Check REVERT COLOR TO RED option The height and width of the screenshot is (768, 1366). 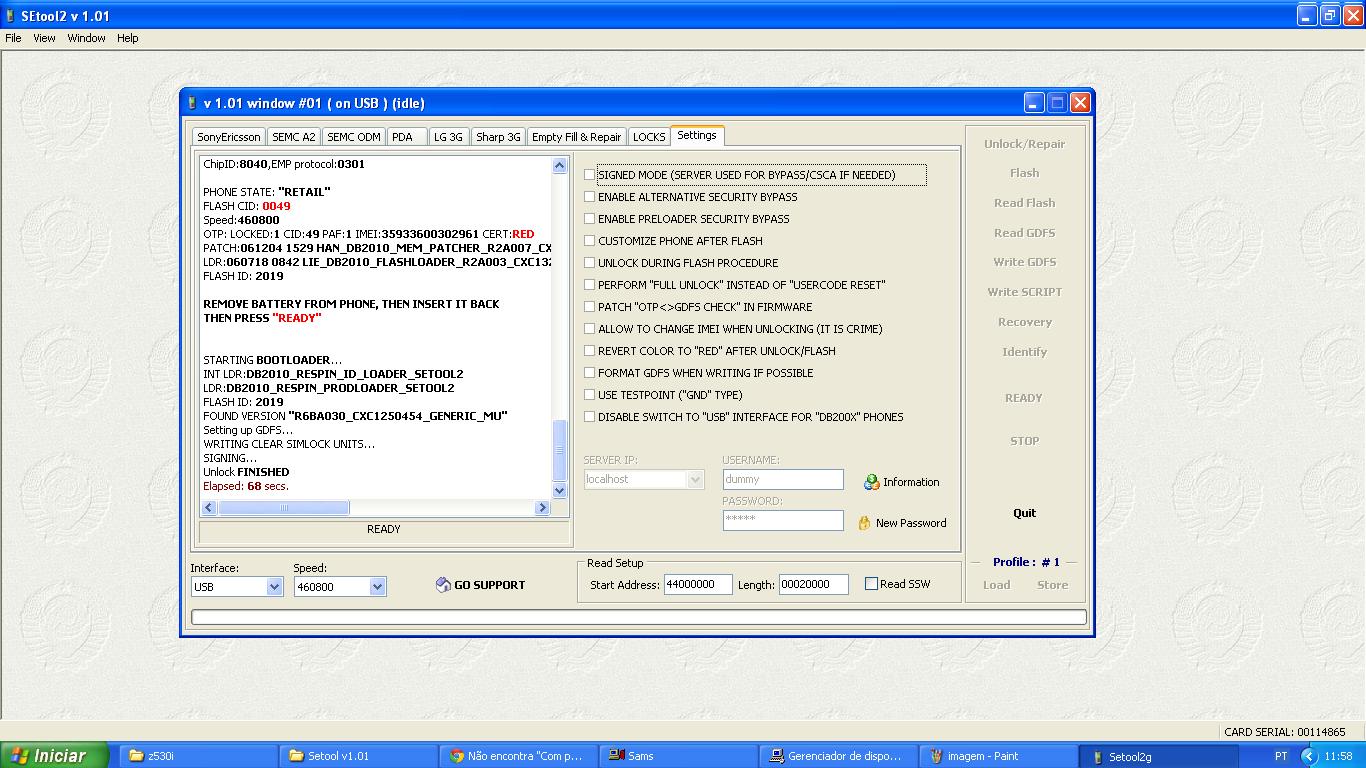[x=590, y=351]
